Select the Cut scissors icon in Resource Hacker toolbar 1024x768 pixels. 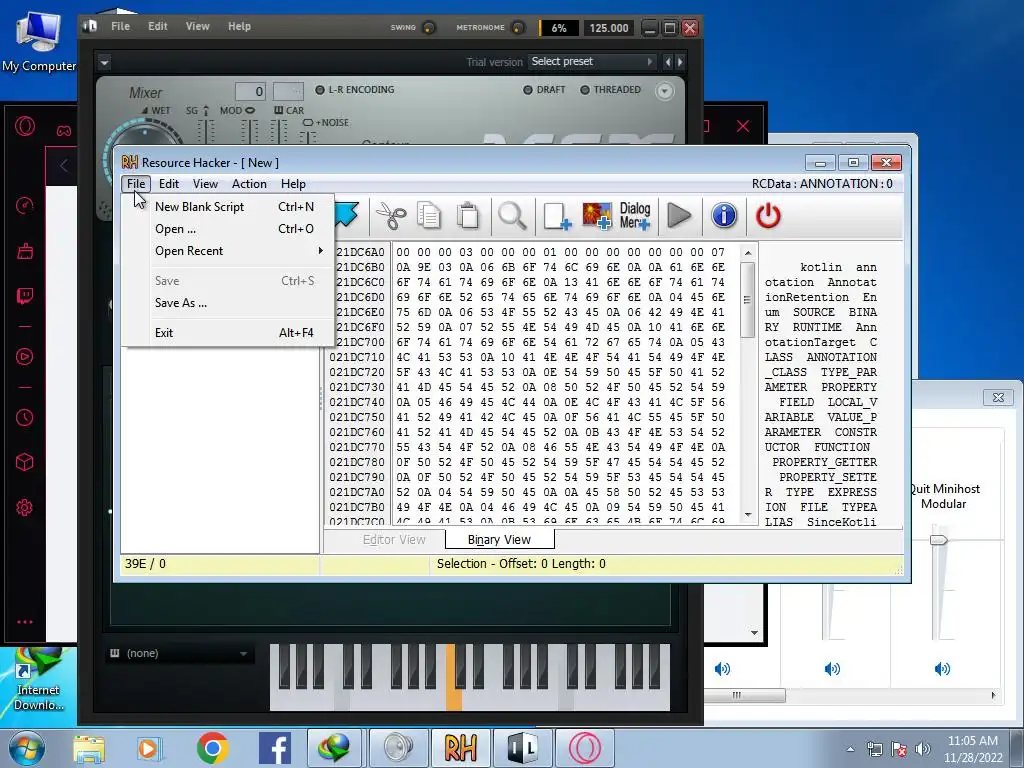(391, 216)
